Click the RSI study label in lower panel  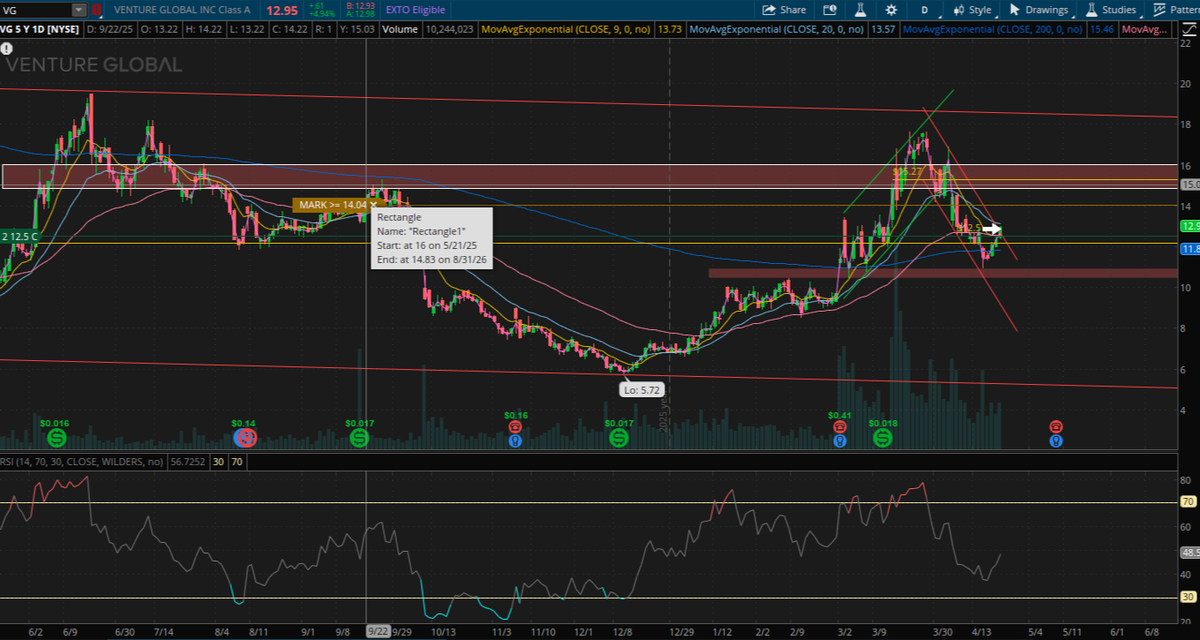click(x=82, y=462)
